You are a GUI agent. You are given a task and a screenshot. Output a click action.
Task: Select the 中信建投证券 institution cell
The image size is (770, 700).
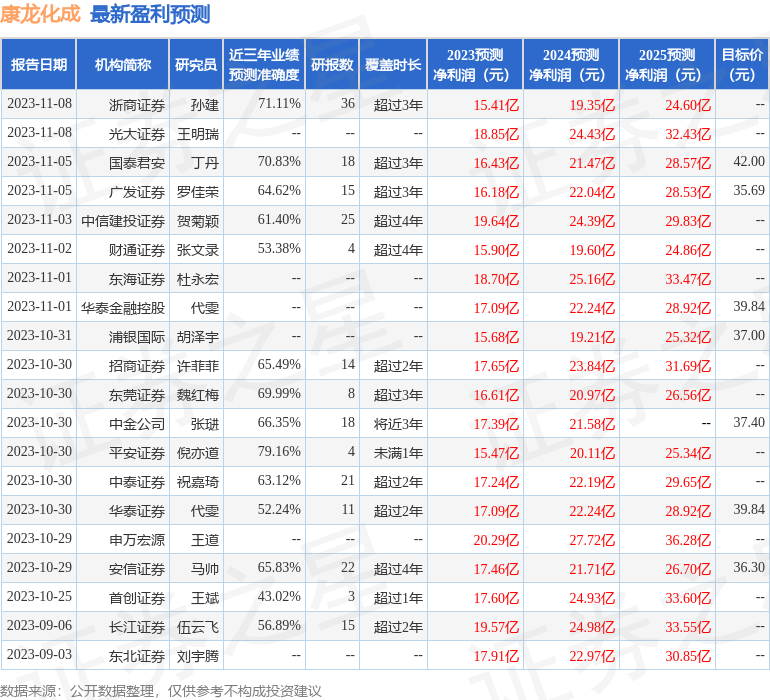123,221
